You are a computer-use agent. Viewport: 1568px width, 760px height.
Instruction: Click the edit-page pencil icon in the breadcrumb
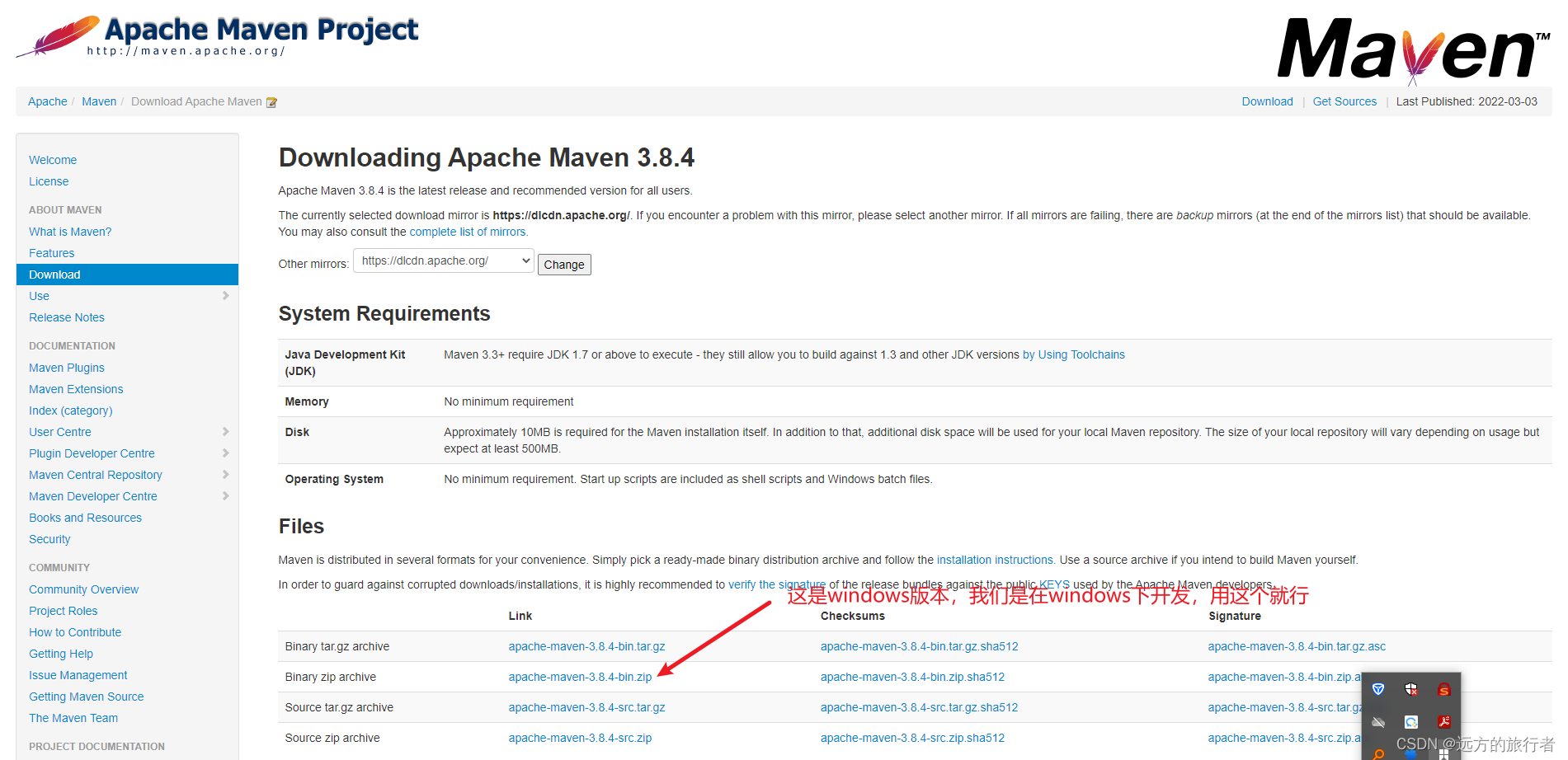coord(272,101)
